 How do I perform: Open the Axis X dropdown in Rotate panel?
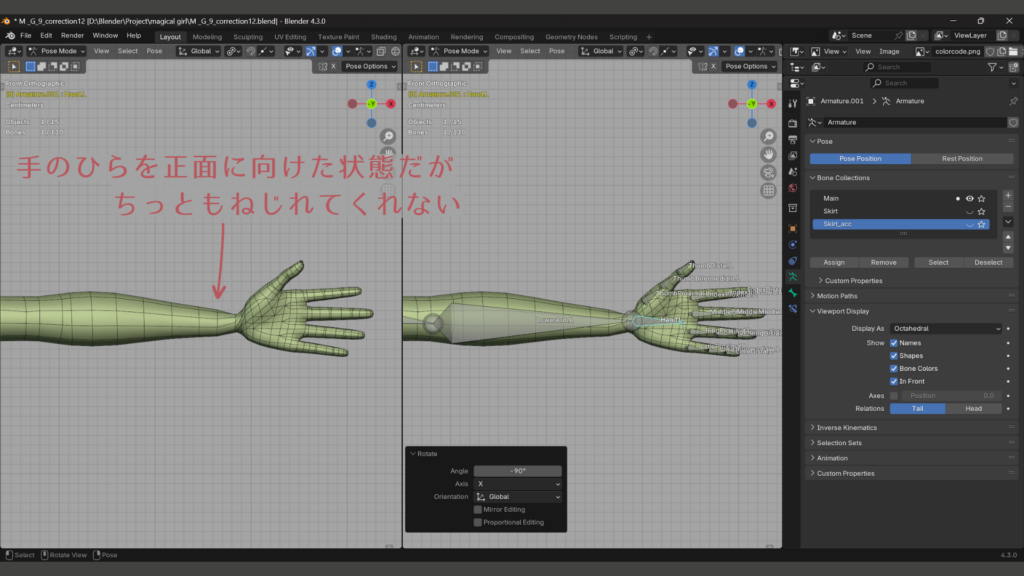click(517, 483)
